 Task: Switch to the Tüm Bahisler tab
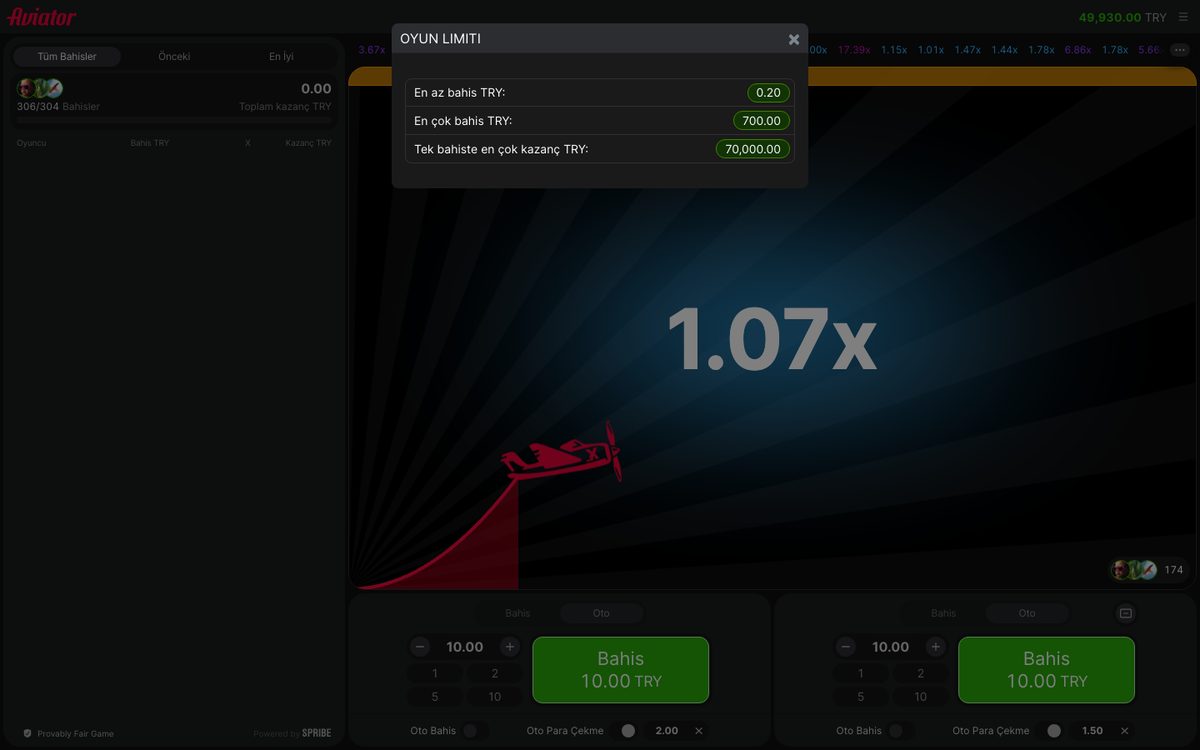pos(67,57)
